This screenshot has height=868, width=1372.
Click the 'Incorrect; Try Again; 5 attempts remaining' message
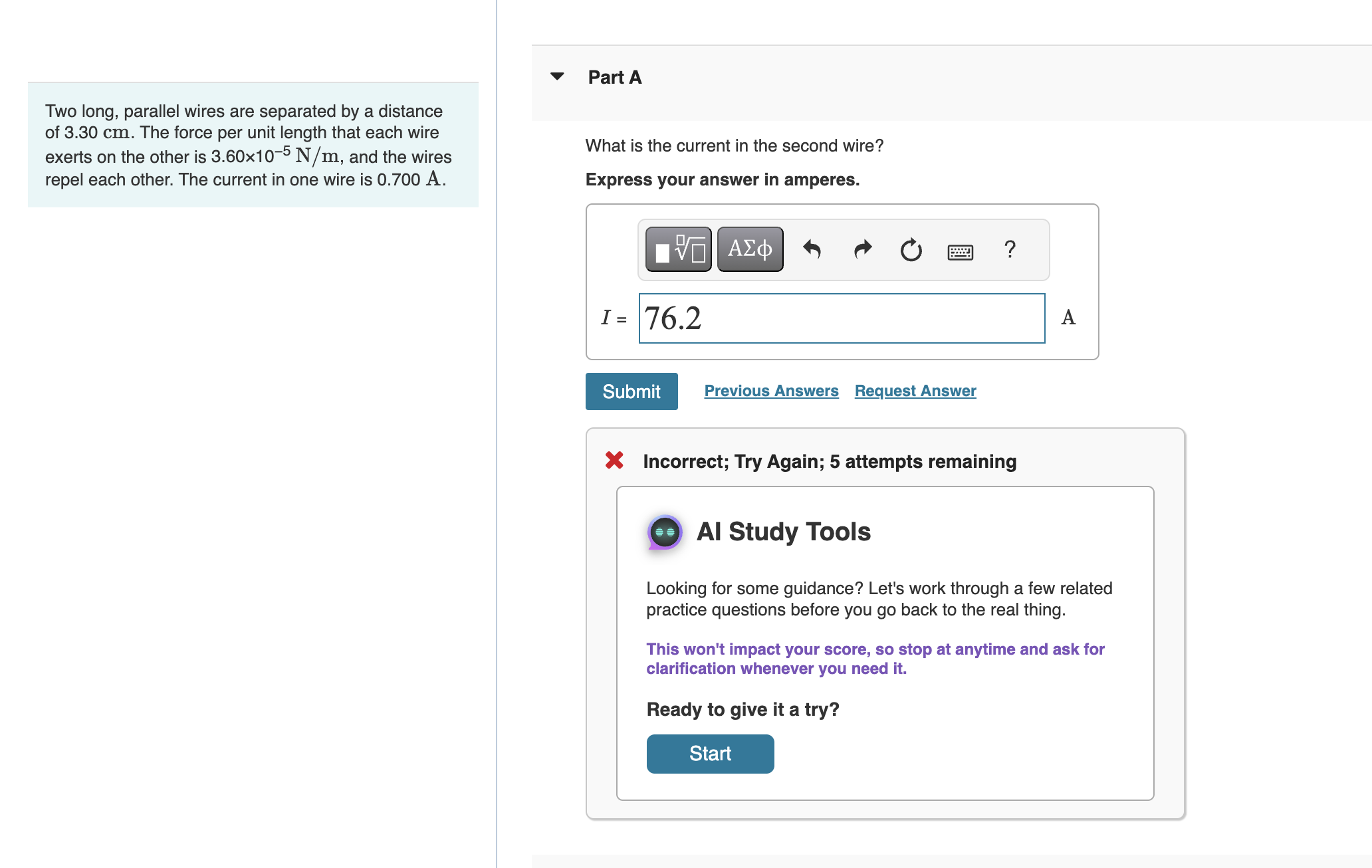[x=830, y=461]
